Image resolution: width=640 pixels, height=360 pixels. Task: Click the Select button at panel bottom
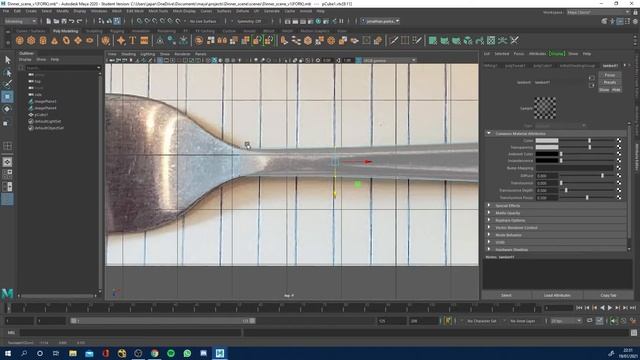click(506, 295)
